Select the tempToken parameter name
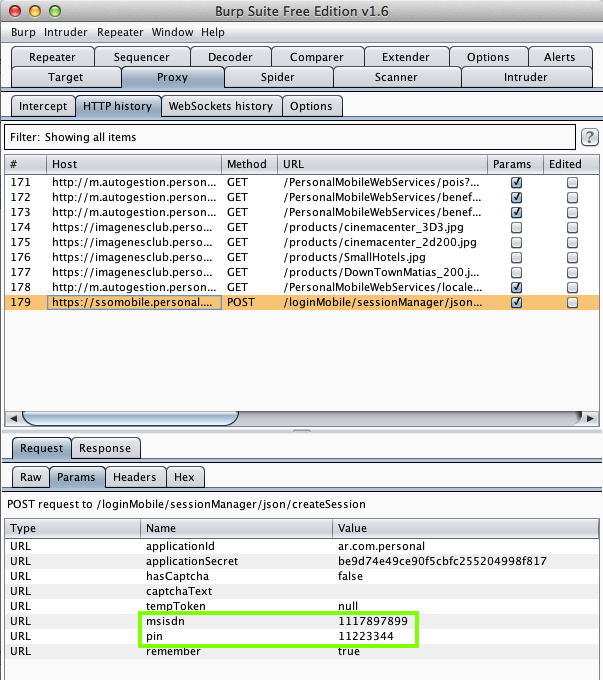 pos(176,606)
